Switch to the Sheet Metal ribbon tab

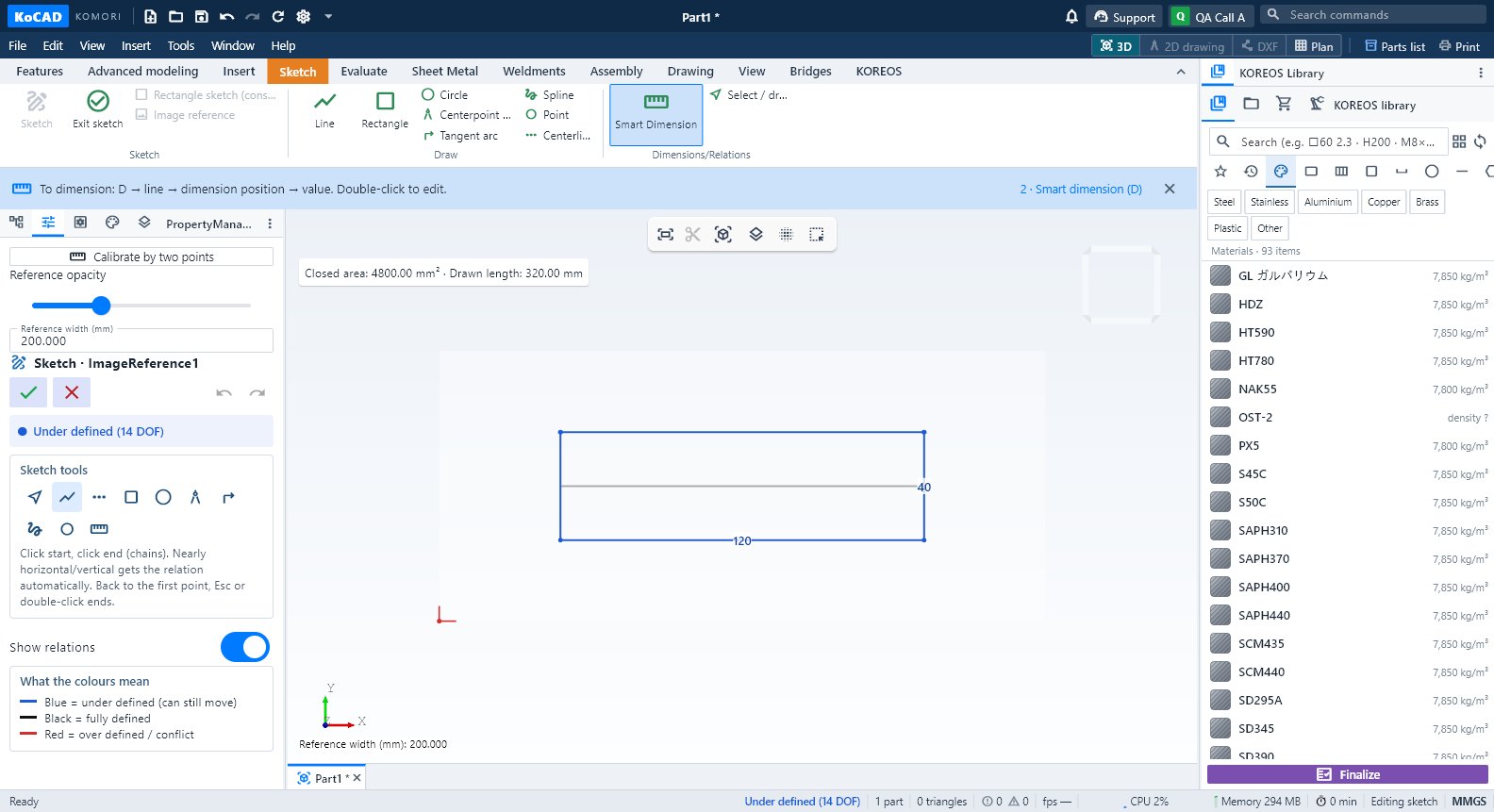pyautogui.click(x=444, y=71)
